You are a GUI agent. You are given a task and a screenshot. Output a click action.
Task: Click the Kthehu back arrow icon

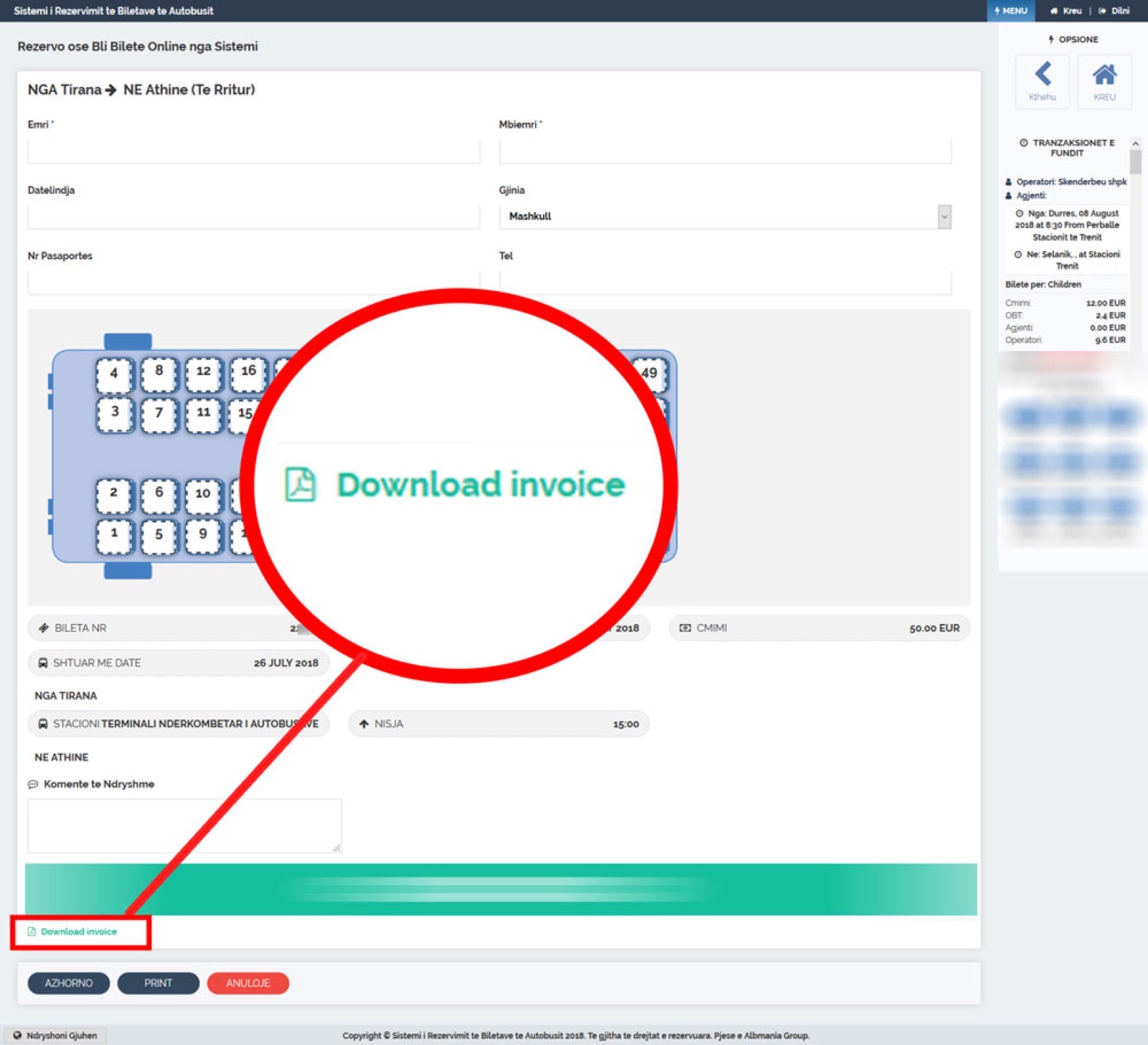coord(1043,74)
